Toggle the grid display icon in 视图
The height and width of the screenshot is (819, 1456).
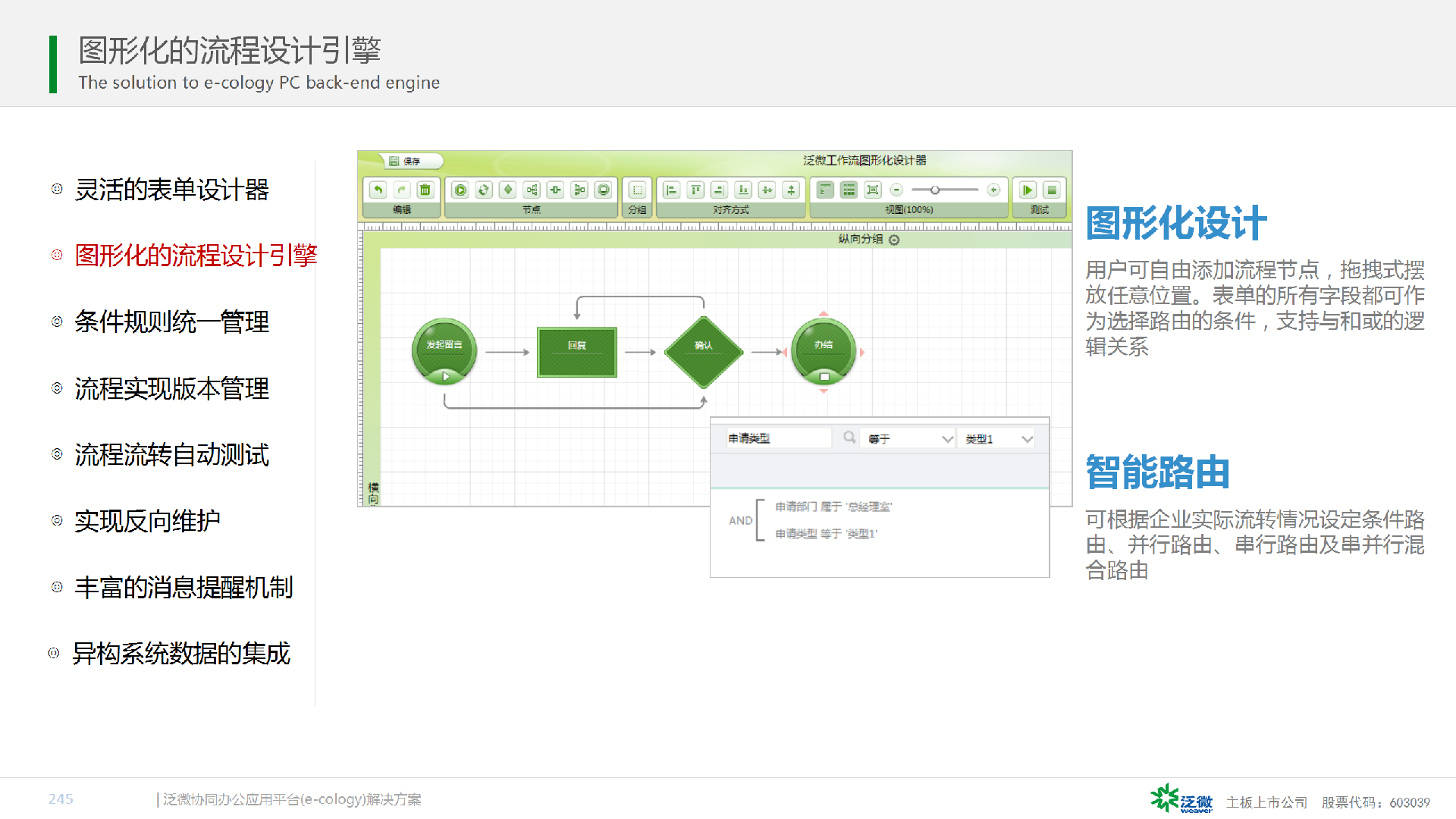click(849, 190)
